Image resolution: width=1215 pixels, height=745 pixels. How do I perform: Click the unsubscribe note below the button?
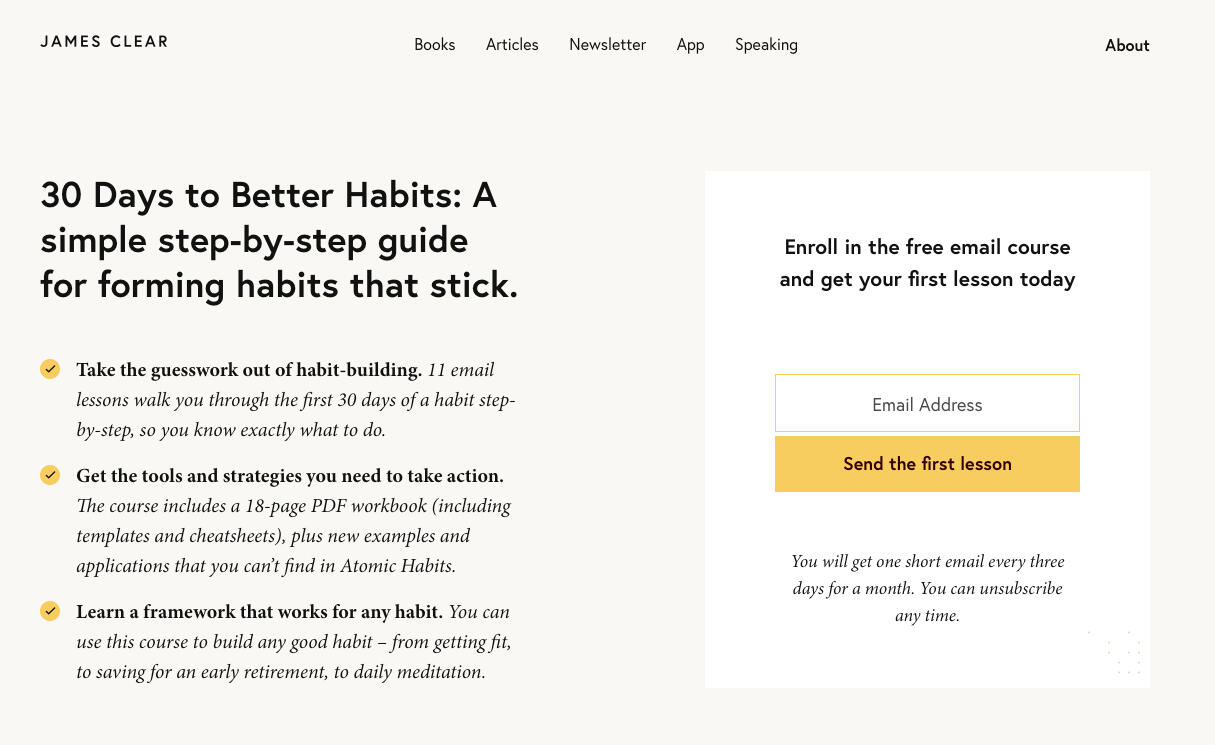(927, 588)
